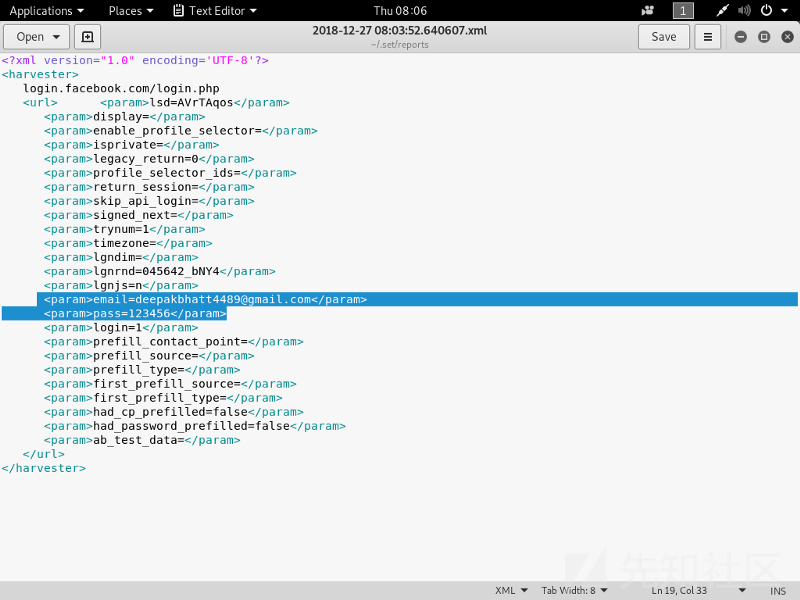The image size is (800, 600).
Task: Create a new document with plus icon
Action: [x=87, y=37]
